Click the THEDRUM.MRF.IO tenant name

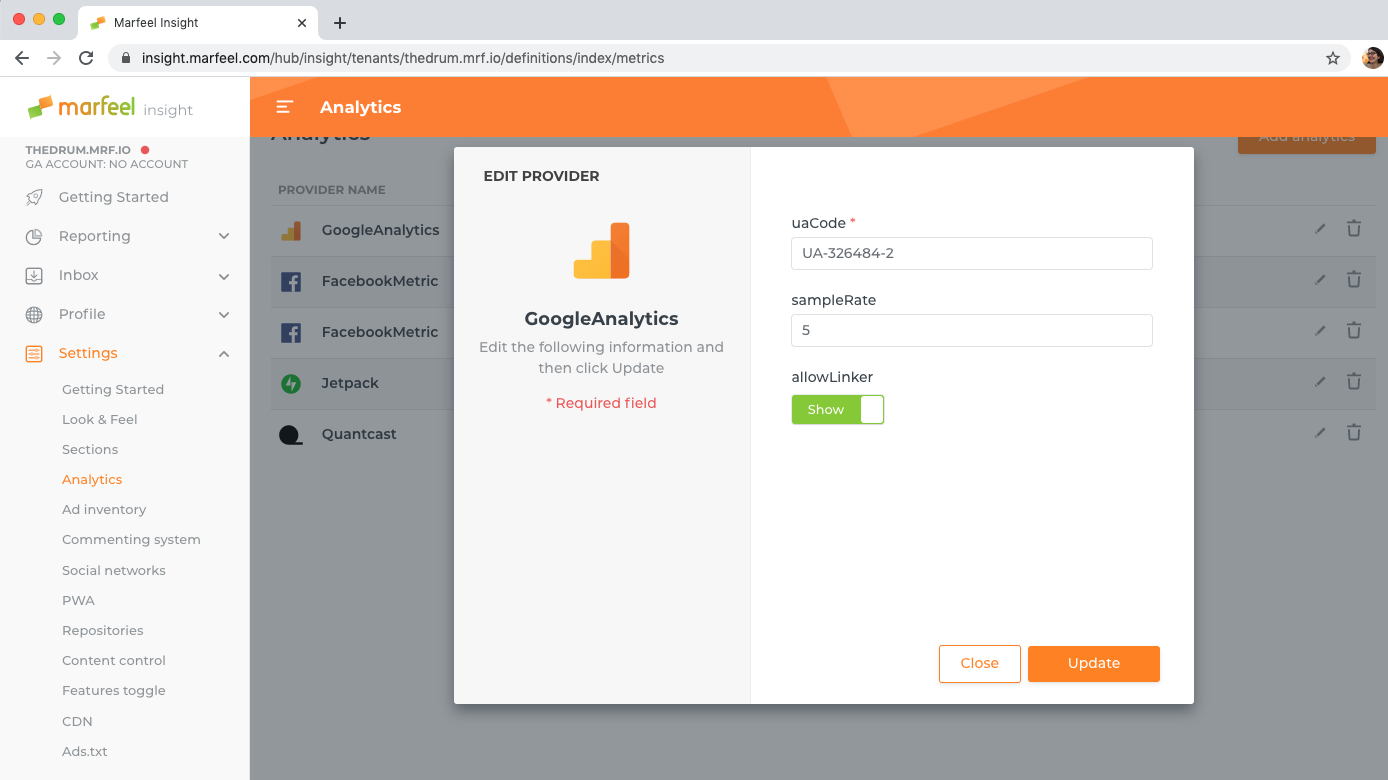[x=78, y=150]
